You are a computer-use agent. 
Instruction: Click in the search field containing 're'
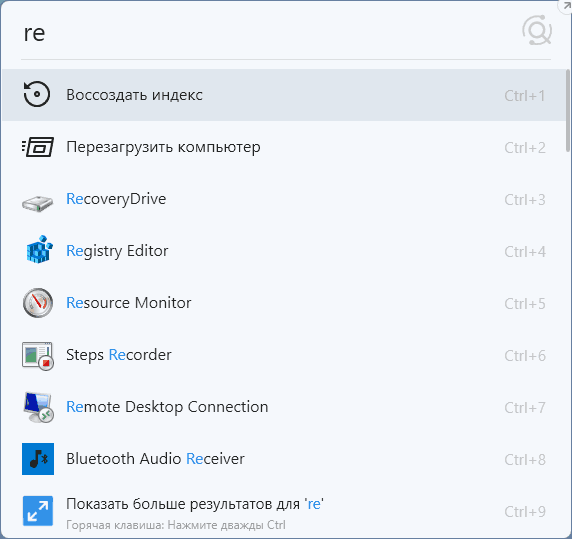click(x=270, y=33)
